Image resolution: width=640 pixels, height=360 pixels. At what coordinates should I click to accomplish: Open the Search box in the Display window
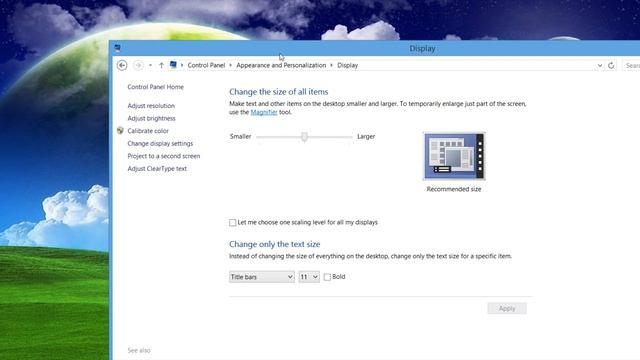click(631, 65)
